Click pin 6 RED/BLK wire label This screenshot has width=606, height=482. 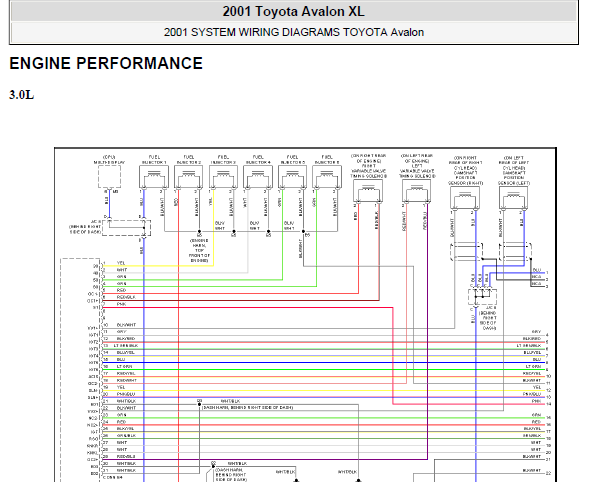pyautogui.click(x=126, y=297)
